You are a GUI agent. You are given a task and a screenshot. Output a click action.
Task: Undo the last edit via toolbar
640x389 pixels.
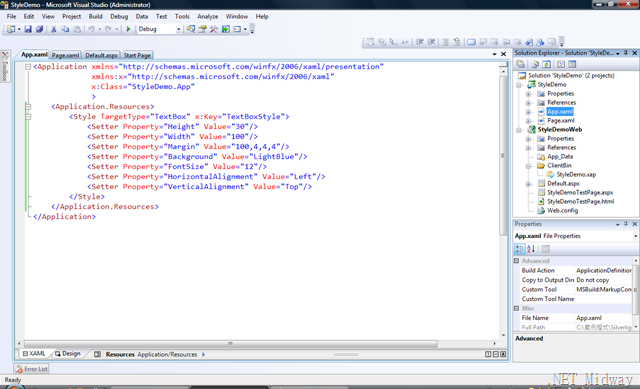coord(91,29)
